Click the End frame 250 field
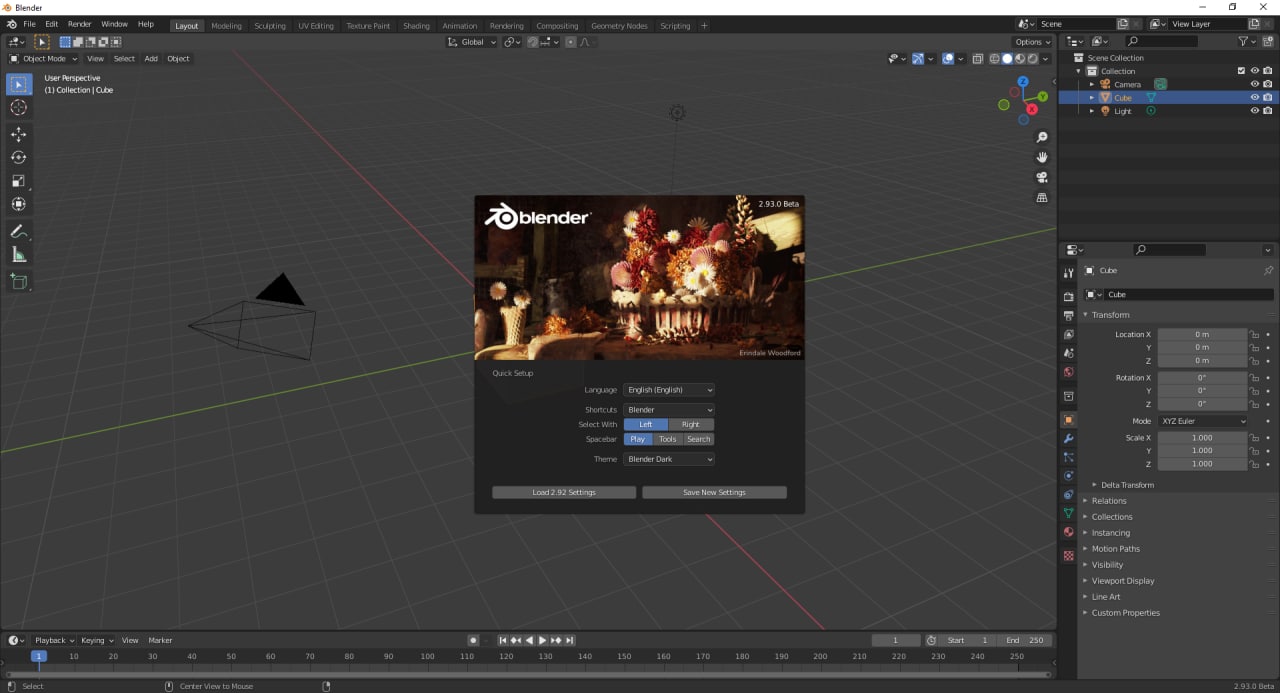 click(x=1025, y=640)
